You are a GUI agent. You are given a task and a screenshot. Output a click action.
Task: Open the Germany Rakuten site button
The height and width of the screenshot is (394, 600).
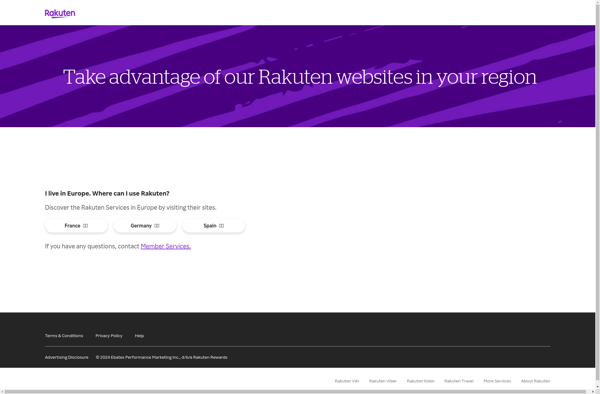pyautogui.click(x=145, y=226)
